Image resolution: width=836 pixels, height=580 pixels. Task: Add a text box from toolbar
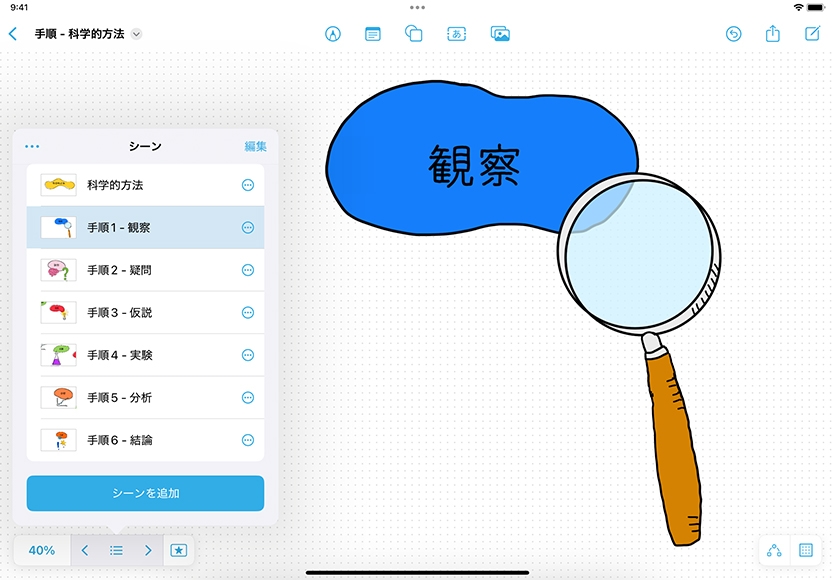tap(457, 34)
